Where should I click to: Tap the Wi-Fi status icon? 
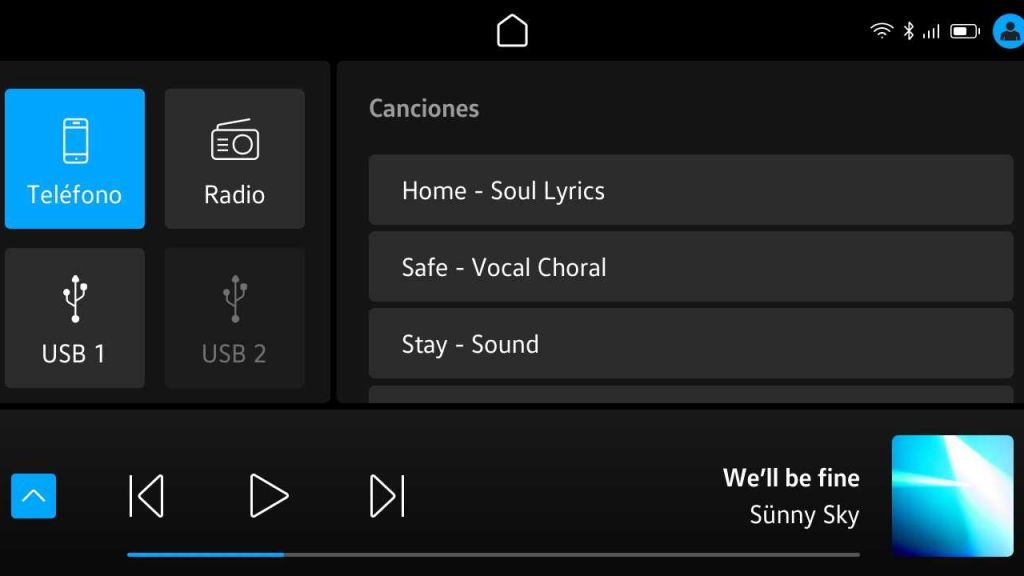click(882, 31)
